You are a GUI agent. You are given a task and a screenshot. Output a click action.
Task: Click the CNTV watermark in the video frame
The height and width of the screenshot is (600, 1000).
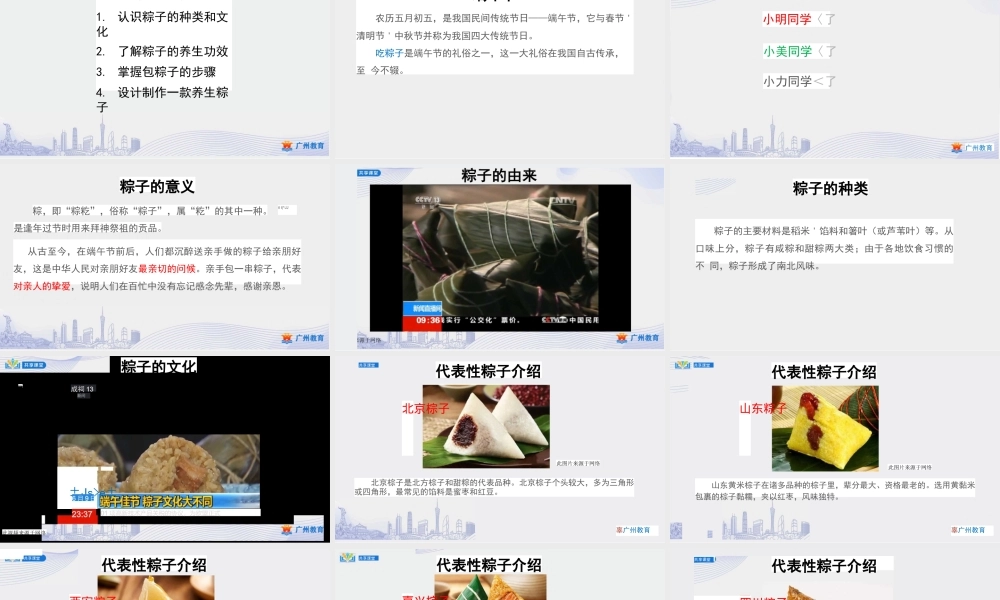[563, 200]
